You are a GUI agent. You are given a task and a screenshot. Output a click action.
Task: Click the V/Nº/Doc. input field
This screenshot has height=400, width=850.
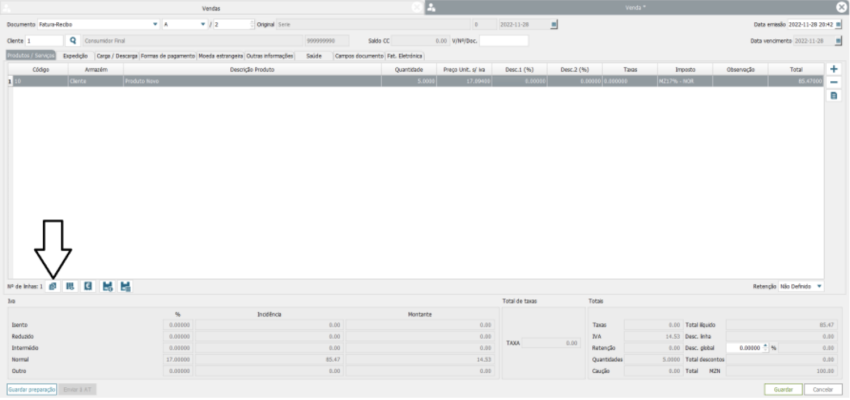[x=503, y=40]
